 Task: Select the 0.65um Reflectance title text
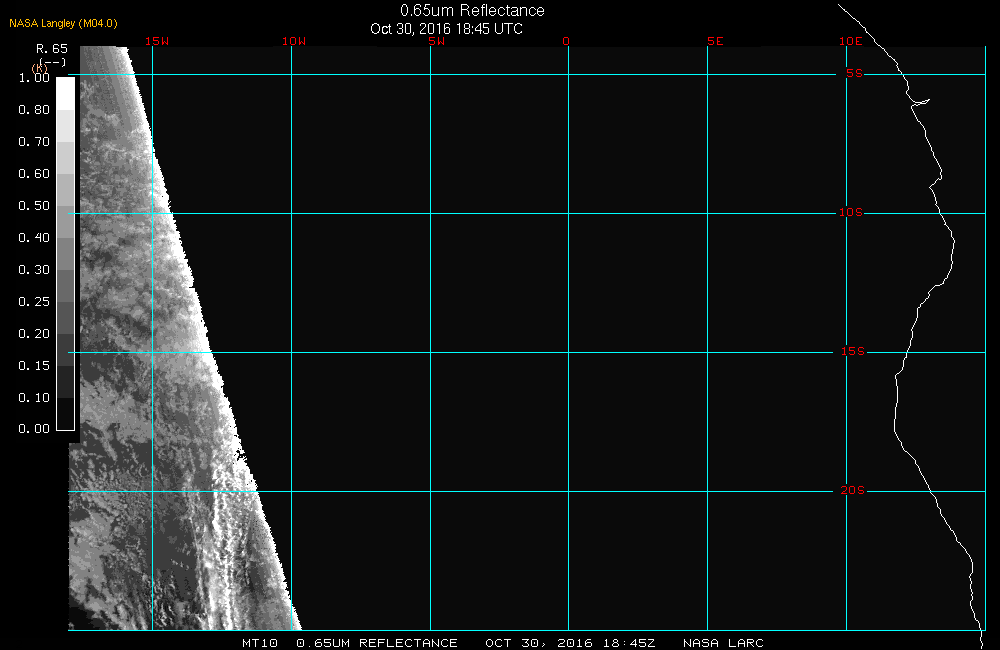click(x=472, y=11)
